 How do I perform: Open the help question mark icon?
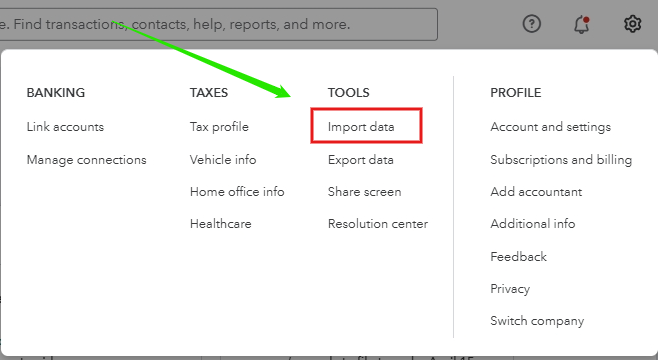pyautogui.click(x=531, y=24)
